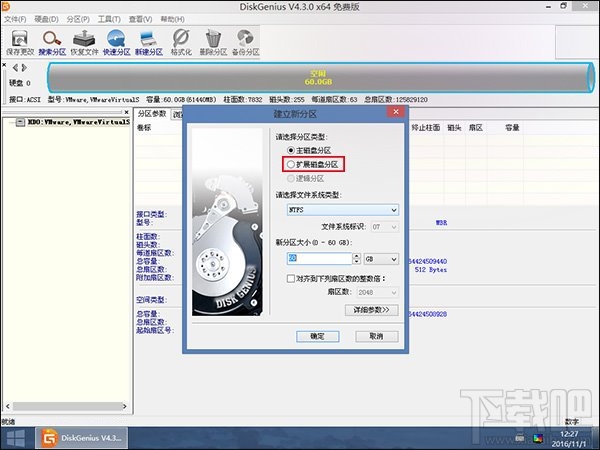Click the Recover Files (恢复文件) icon
The height and width of the screenshot is (450, 600).
84,42
